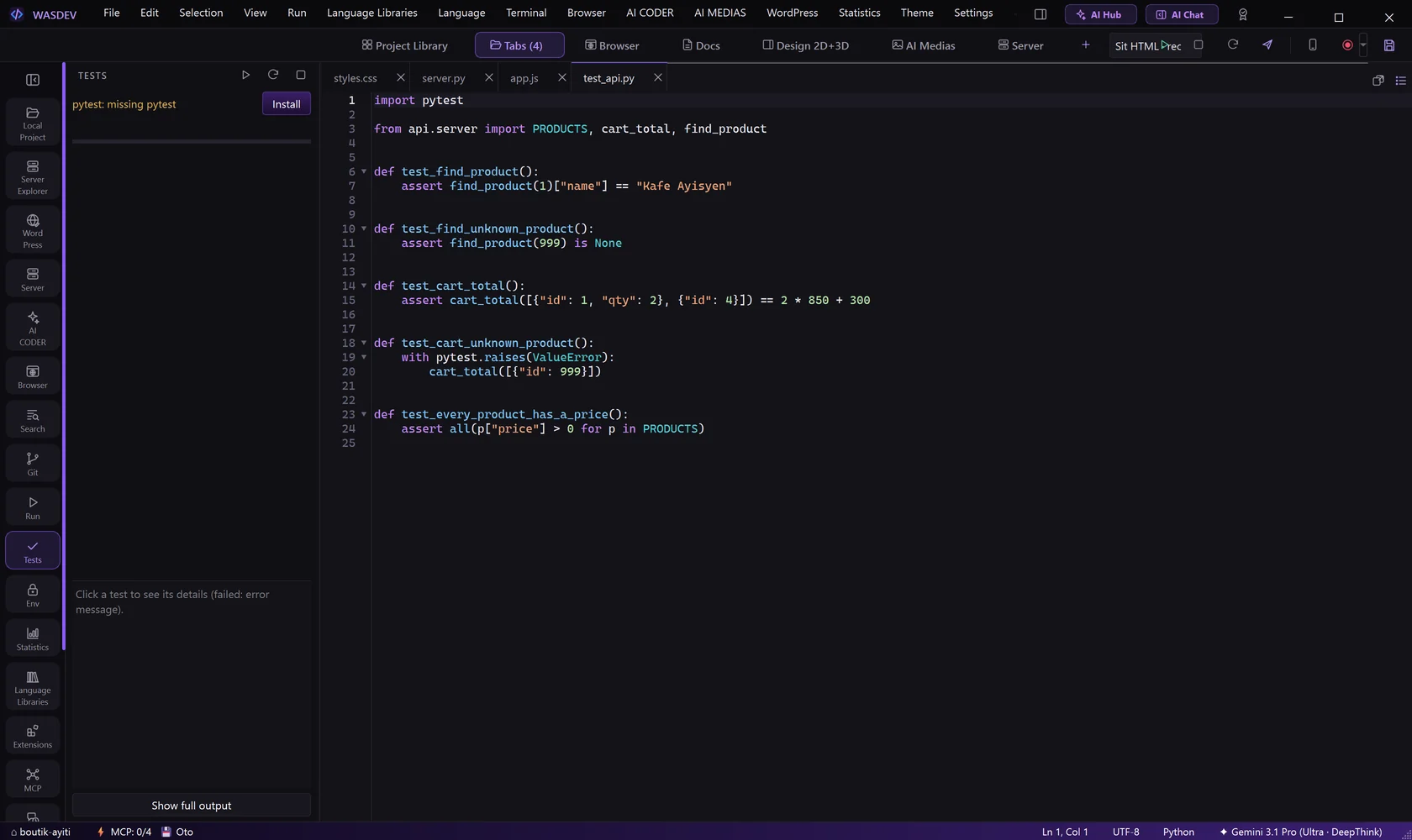Click the tests progress bar
Viewport: 1412px width, 840px height.
[x=192, y=141]
